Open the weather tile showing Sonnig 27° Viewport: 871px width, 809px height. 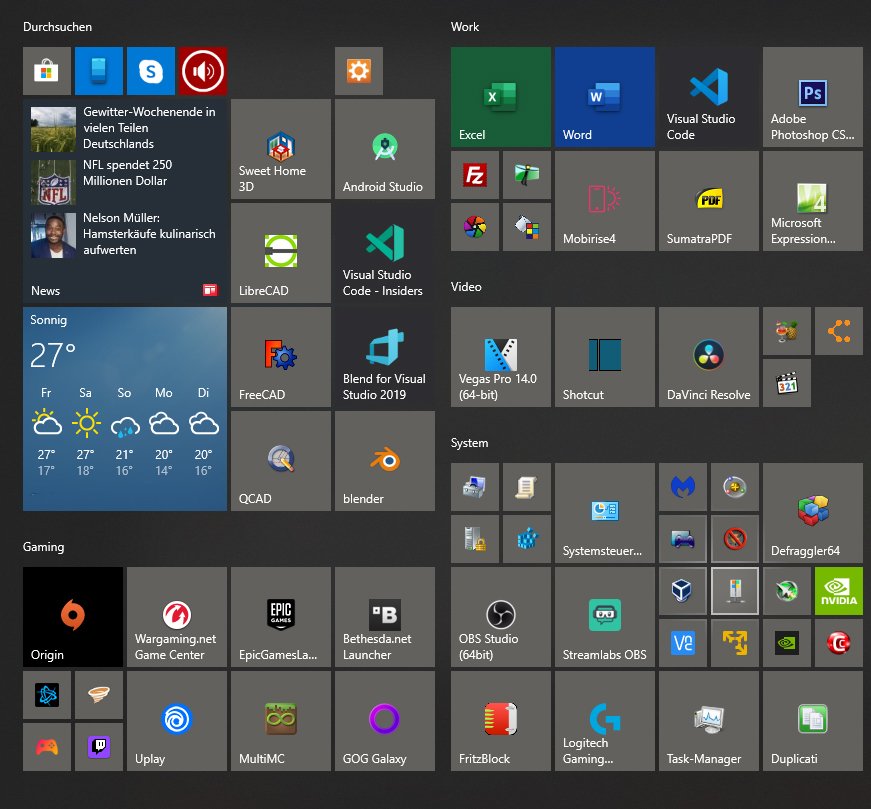coord(125,409)
